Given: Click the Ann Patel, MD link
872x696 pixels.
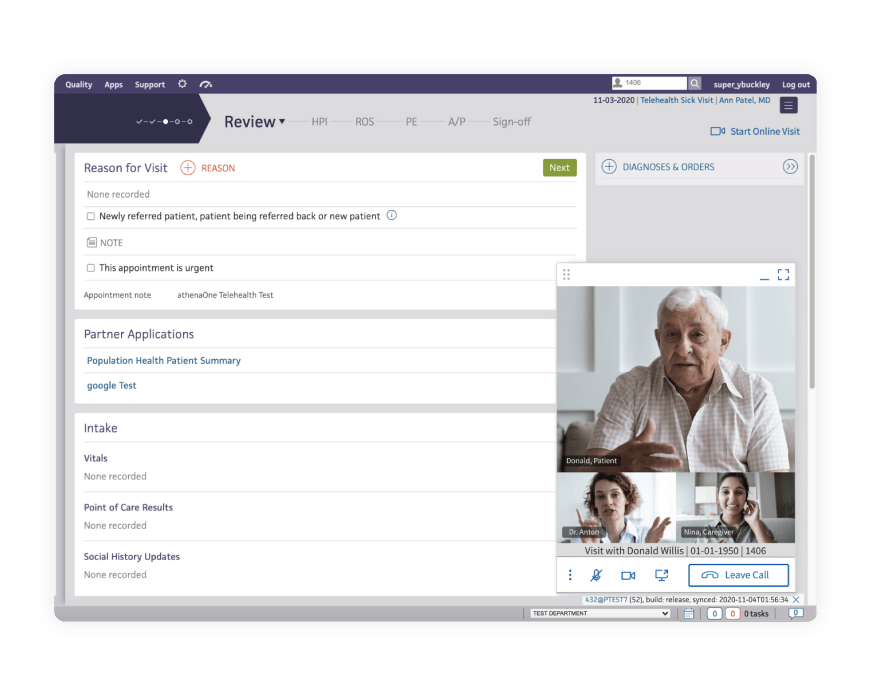Looking at the screenshot, I should tap(745, 100).
